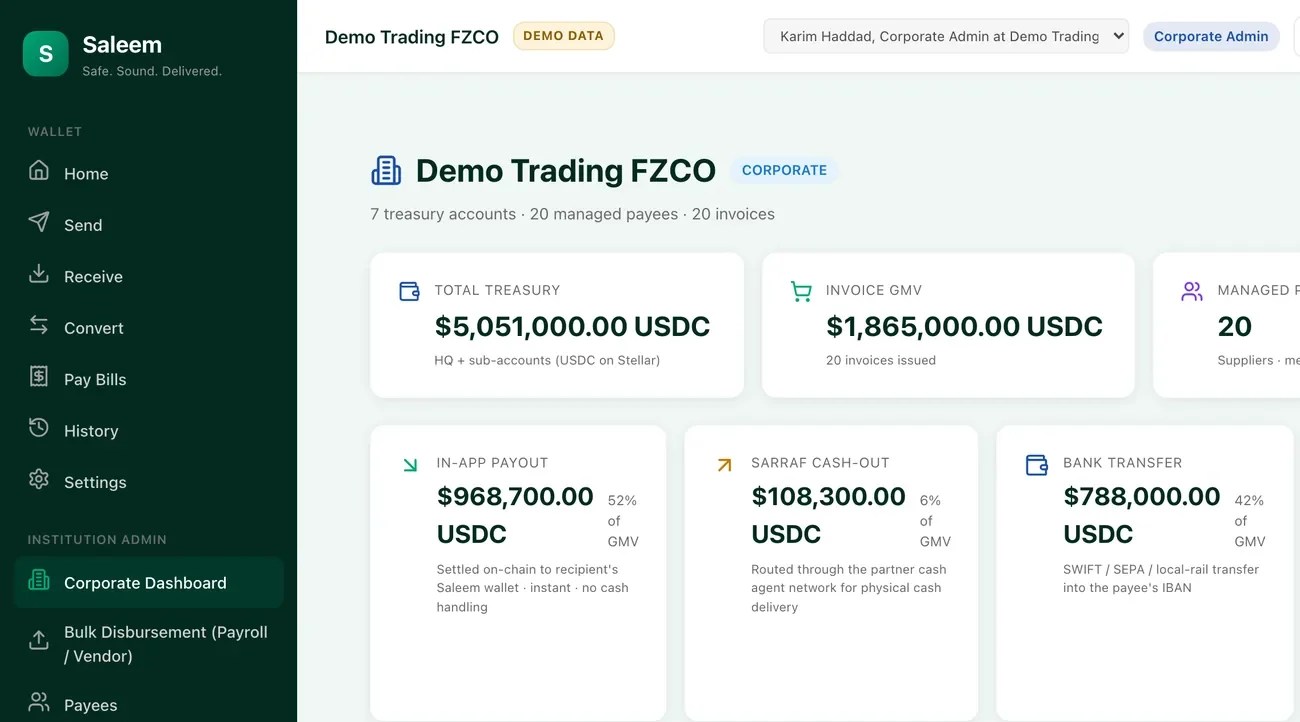This screenshot has width=1300, height=722.
Task: Click the IN-APP PAYOUT label
Action: 492,463
